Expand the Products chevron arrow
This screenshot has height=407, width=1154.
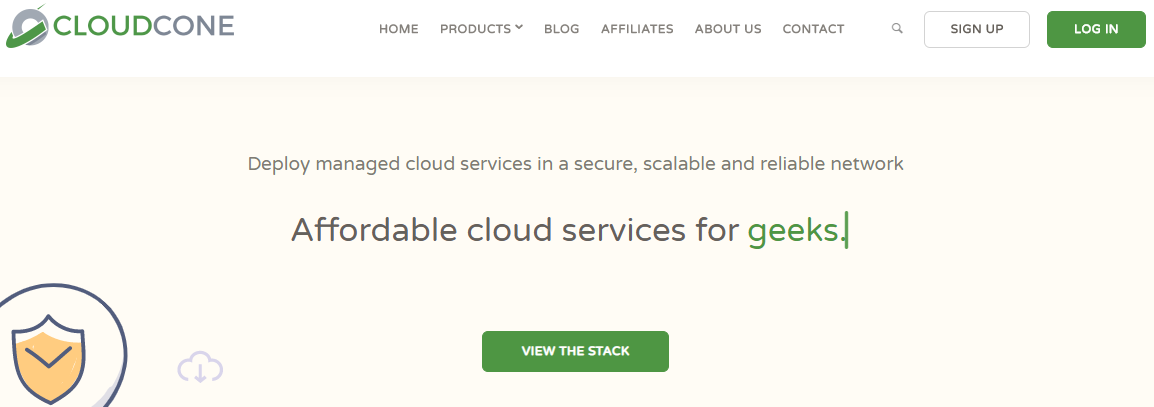[519, 27]
